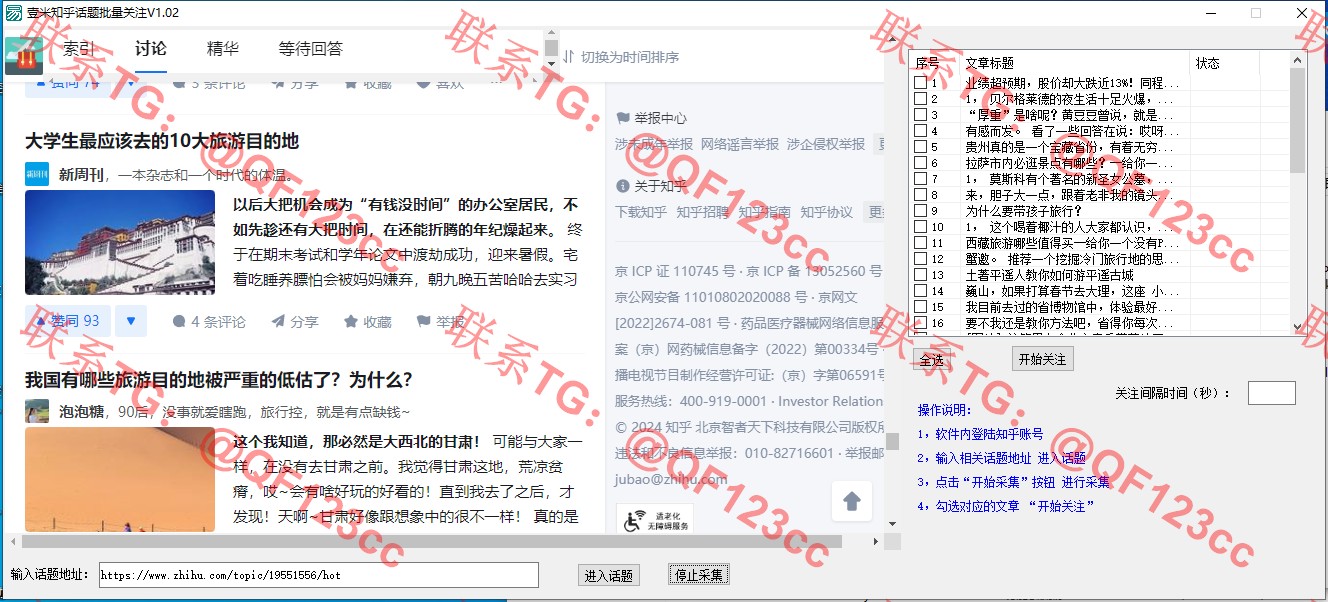Click the 停止采集 button
The width and height of the screenshot is (1328, 602).
click(699, 575)
